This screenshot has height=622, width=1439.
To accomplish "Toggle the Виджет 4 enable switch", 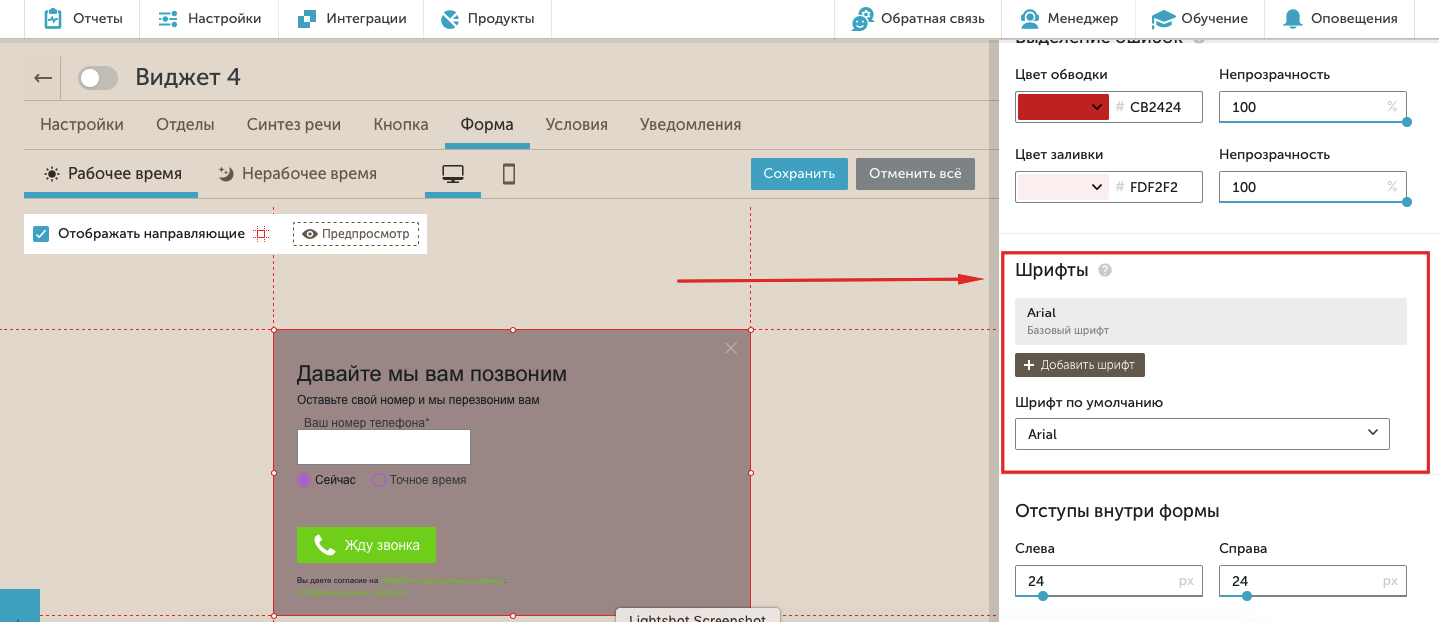I will (x=98, y=78).
